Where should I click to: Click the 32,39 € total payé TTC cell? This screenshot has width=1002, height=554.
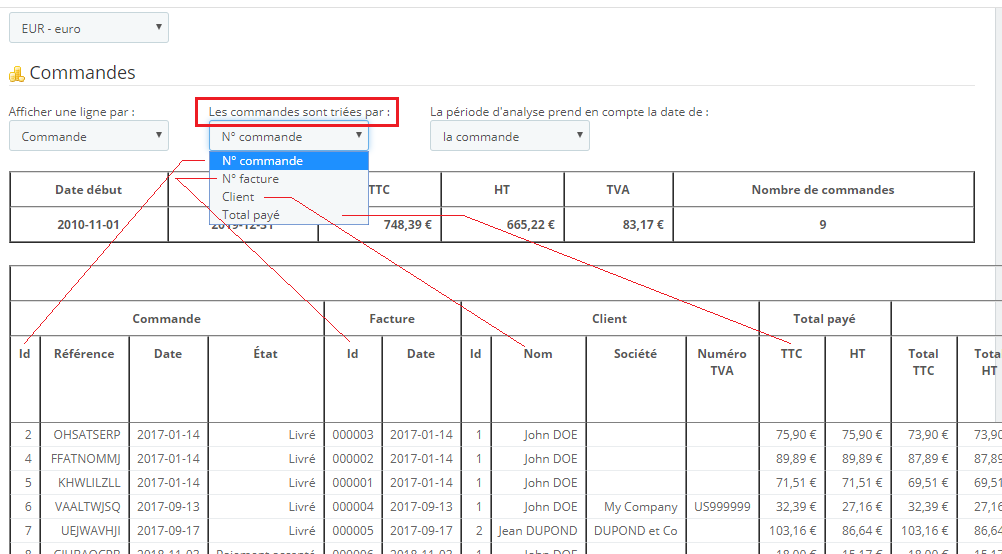coord(792,507)
